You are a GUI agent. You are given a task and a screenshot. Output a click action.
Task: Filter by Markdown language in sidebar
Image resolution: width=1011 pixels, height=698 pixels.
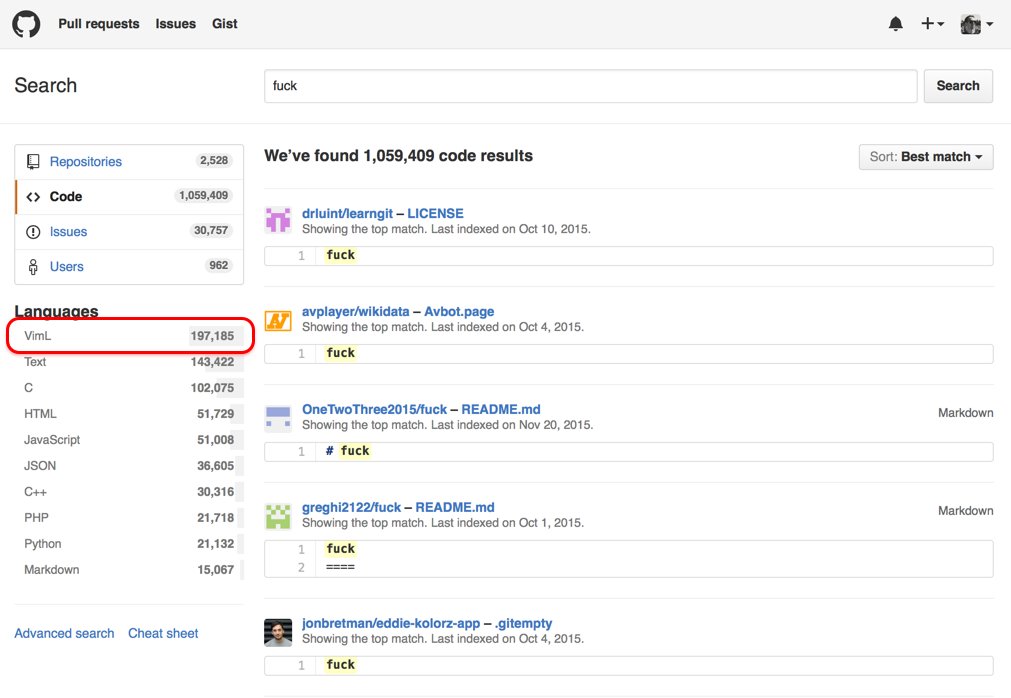click(x=129, y=570)
